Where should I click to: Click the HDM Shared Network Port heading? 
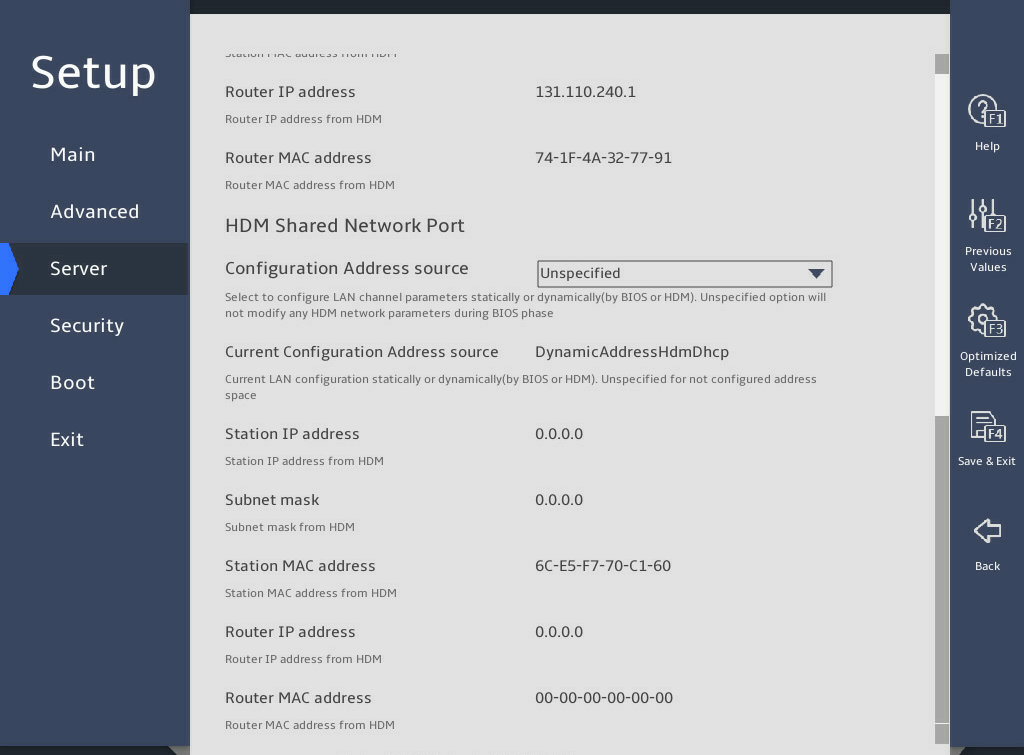click(x=345, y=226)
